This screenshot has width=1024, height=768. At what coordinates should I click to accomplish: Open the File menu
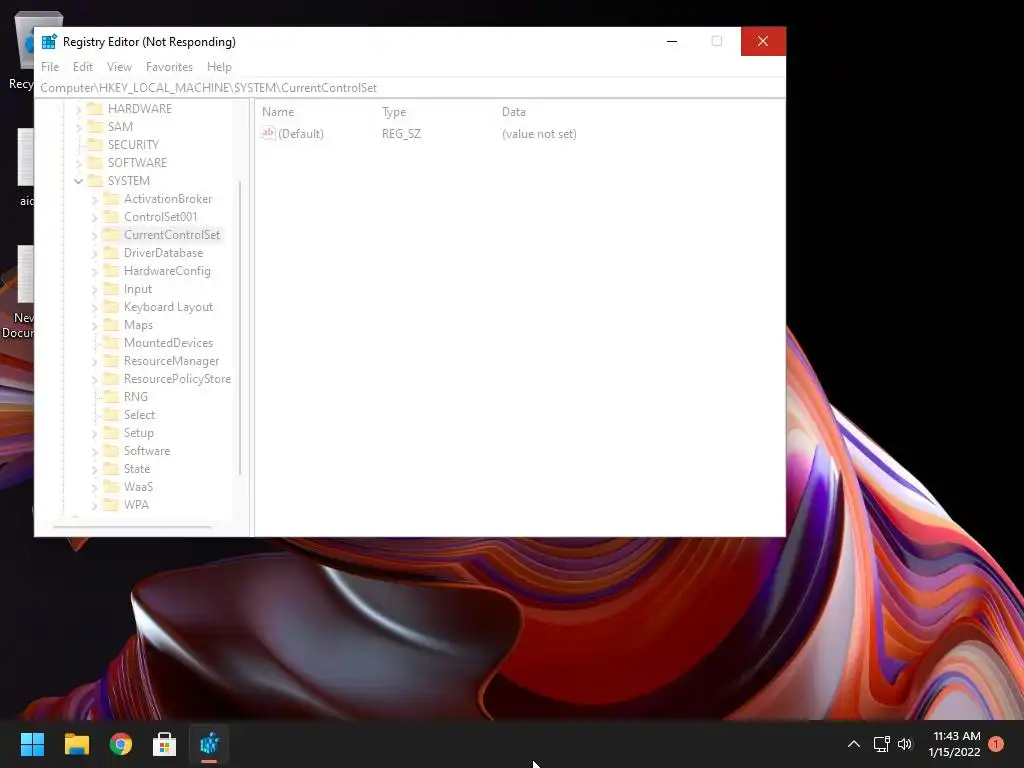50,67
